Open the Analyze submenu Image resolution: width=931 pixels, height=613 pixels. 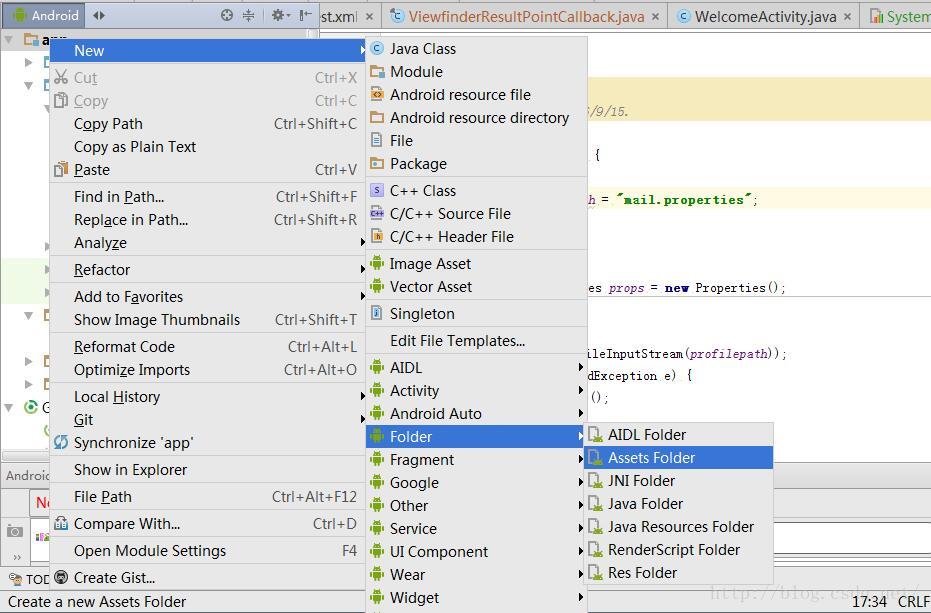(207, 243)
